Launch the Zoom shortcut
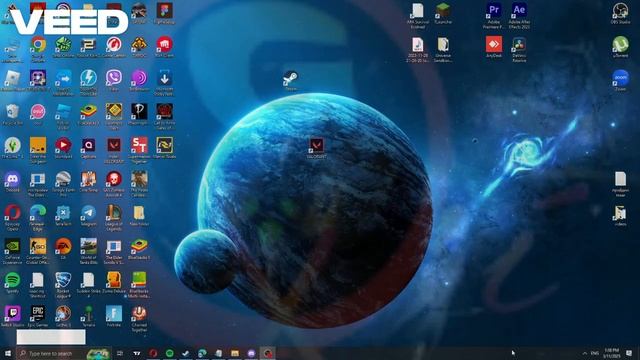 (620, 78)
